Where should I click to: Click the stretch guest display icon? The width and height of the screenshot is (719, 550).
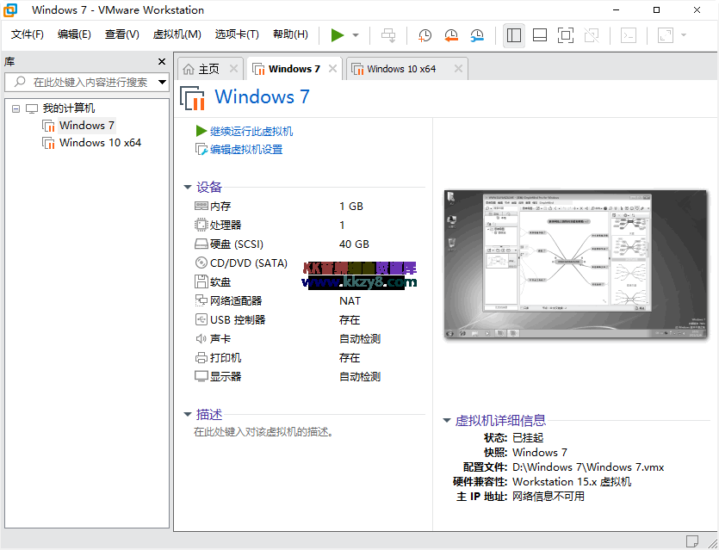click(665, 35)
